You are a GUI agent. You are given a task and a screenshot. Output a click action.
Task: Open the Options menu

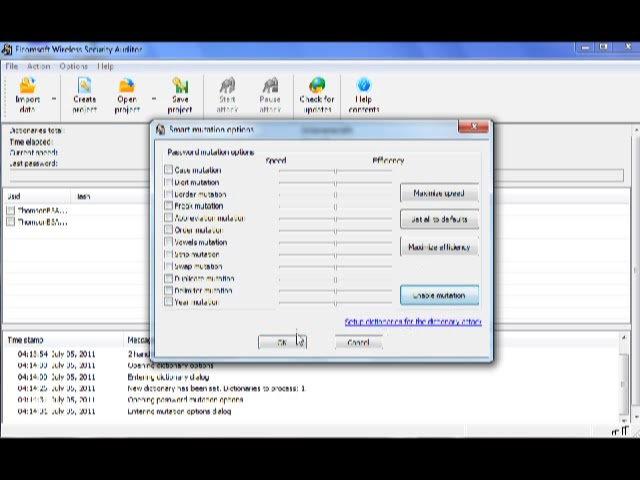[73, 66]
